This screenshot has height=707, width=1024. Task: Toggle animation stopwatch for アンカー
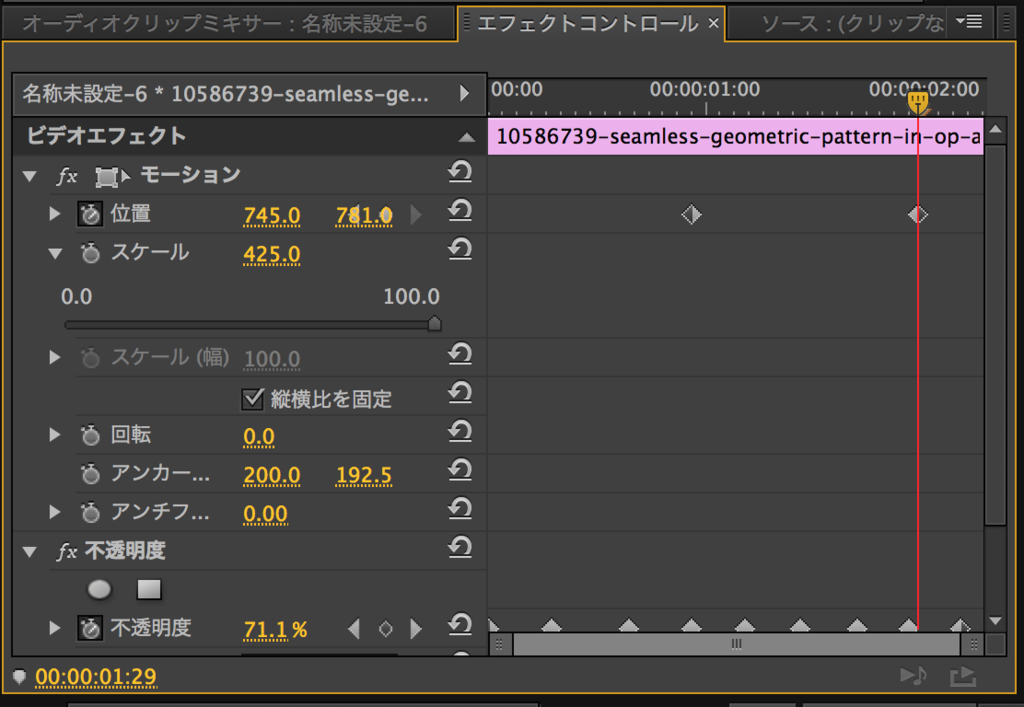coord(90,473)
